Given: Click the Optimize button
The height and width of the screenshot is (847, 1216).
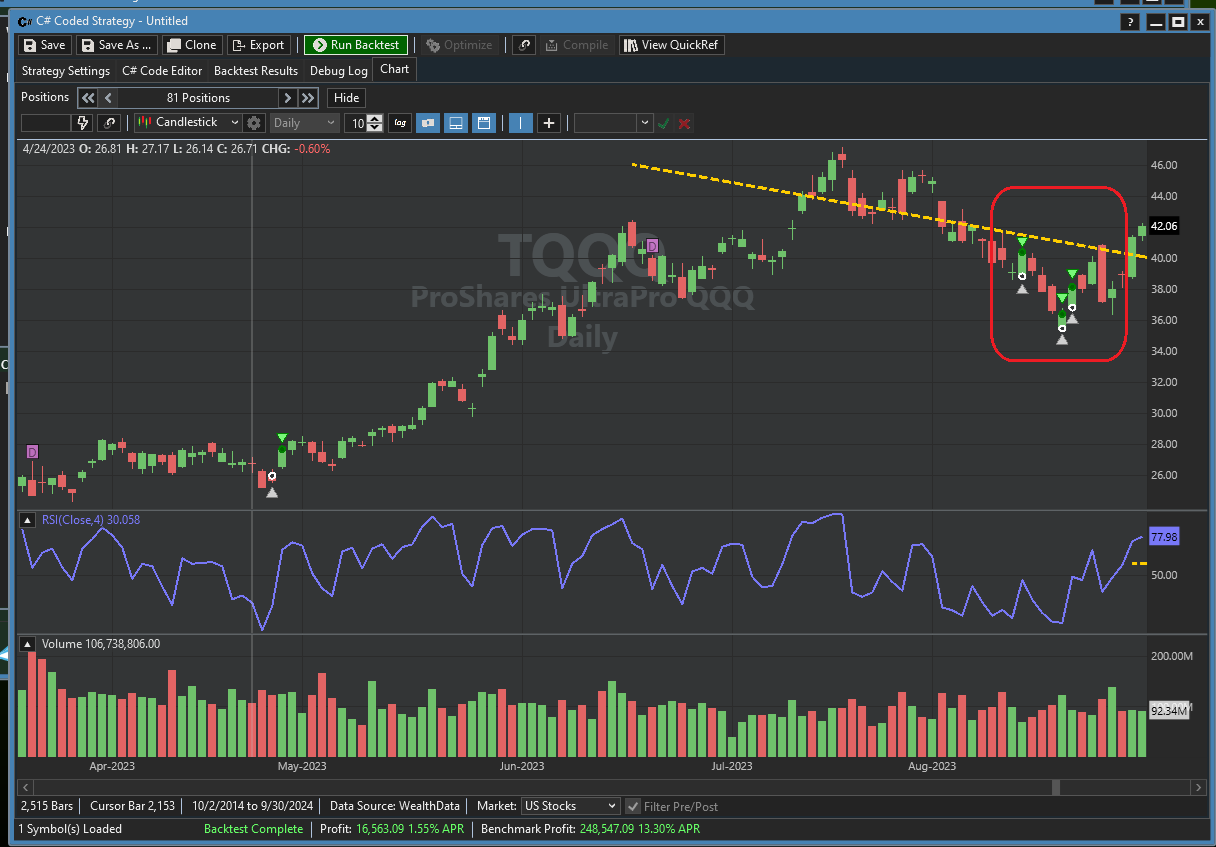Looking at the screenshot, I should 459,45.
